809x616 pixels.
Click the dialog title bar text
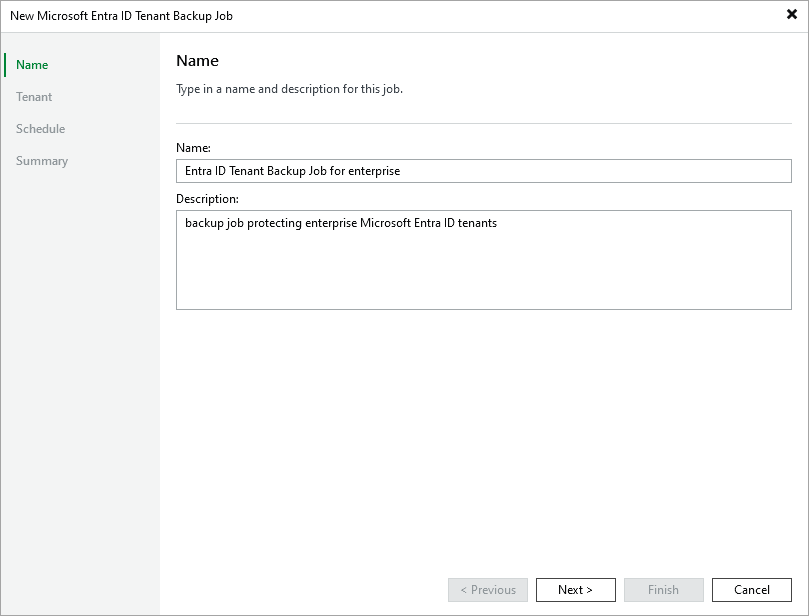121,16
